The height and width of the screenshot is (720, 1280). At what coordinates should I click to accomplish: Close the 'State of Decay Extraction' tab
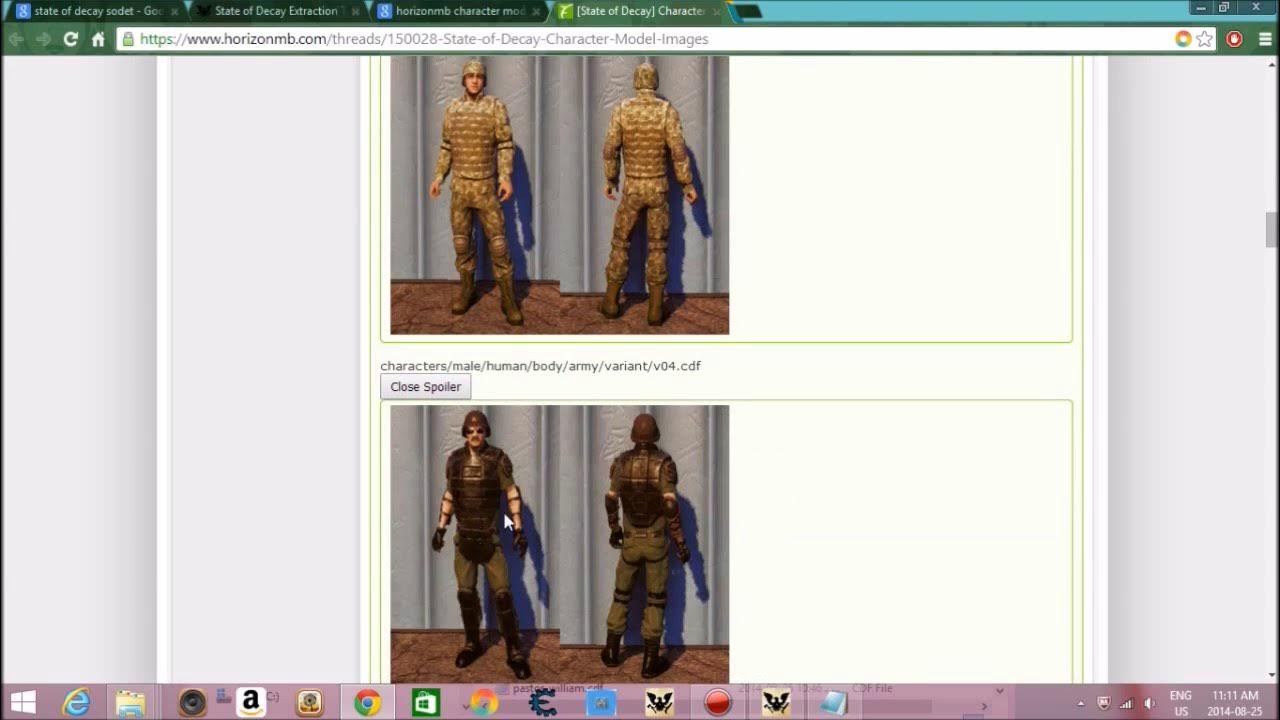[354, 11]
